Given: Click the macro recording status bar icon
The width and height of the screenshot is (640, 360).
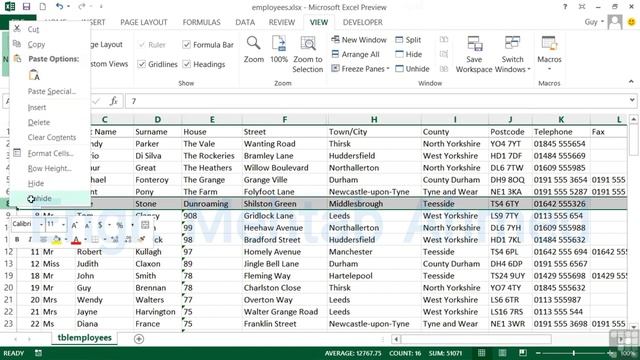Looking at the screenshot, I should (38, 353).
